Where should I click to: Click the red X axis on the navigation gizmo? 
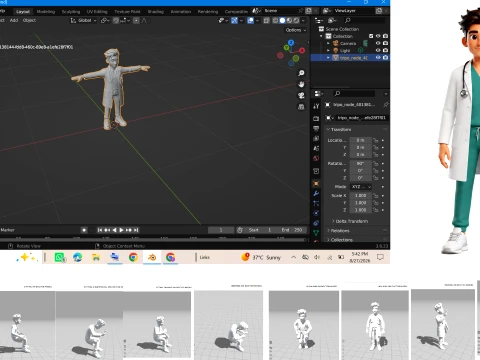tap(302, 50)
